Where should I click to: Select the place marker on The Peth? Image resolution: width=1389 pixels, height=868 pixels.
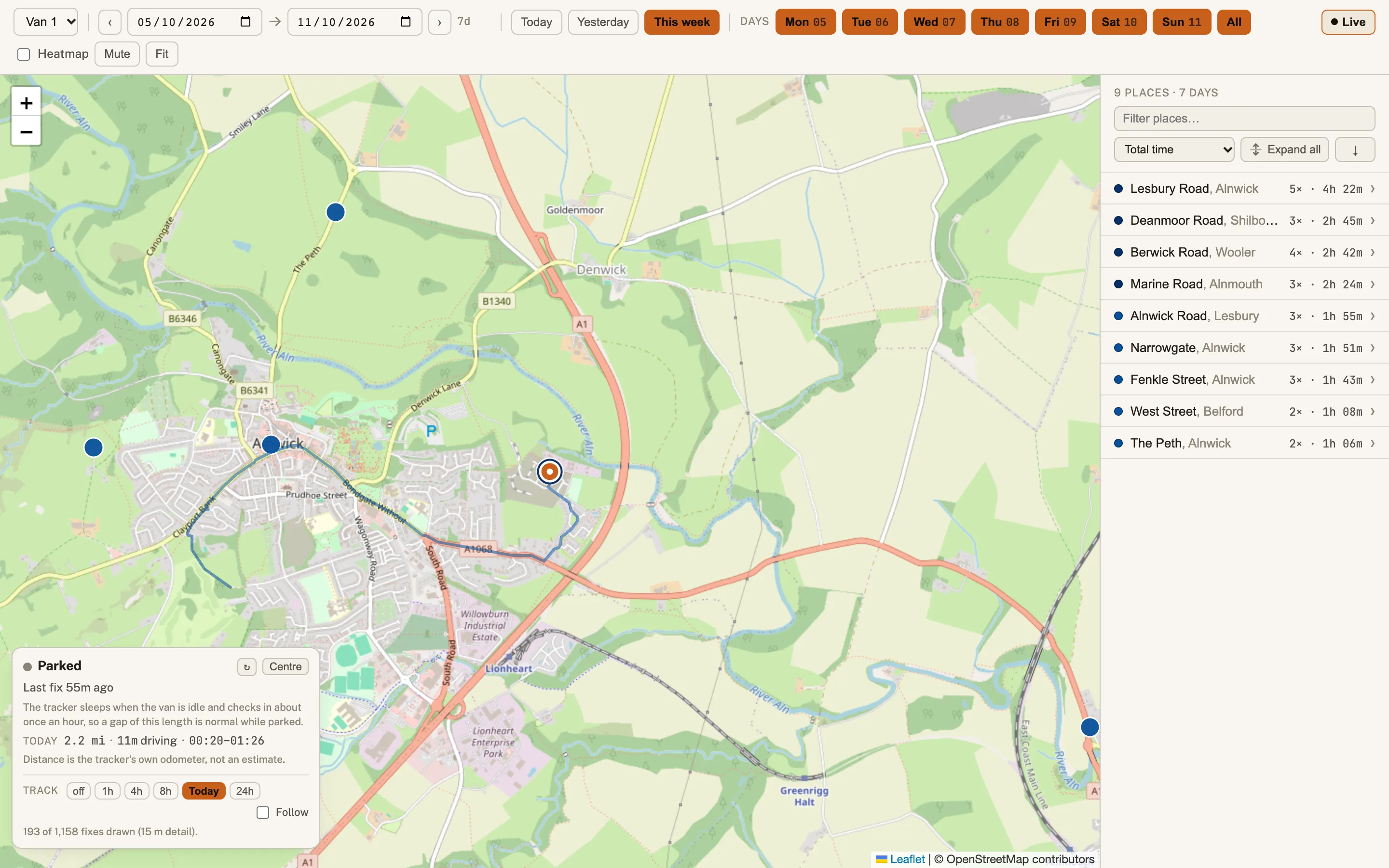click(x=335, y=212)
